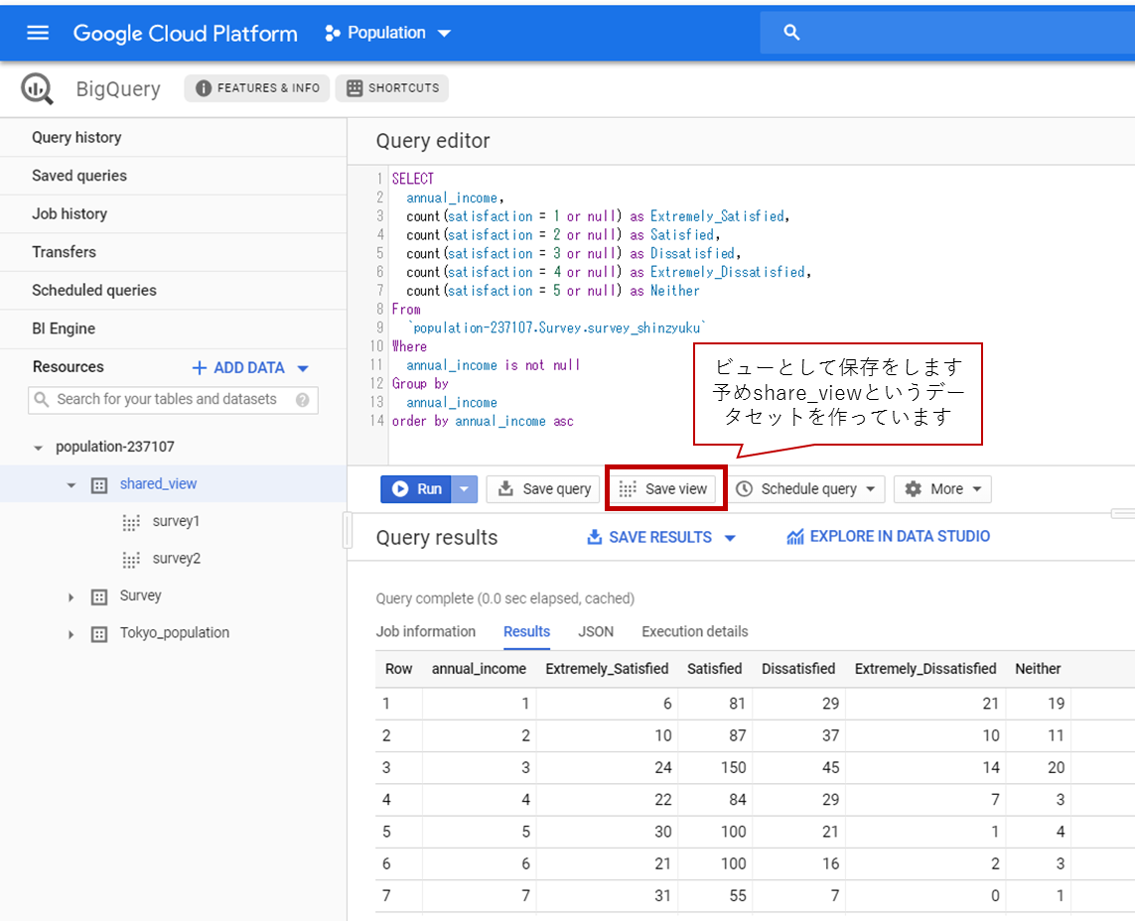The width and height of the screenshot is (1135, 921).
Task: Open the Run button dropdown arrow
Action: coord(465,489)
